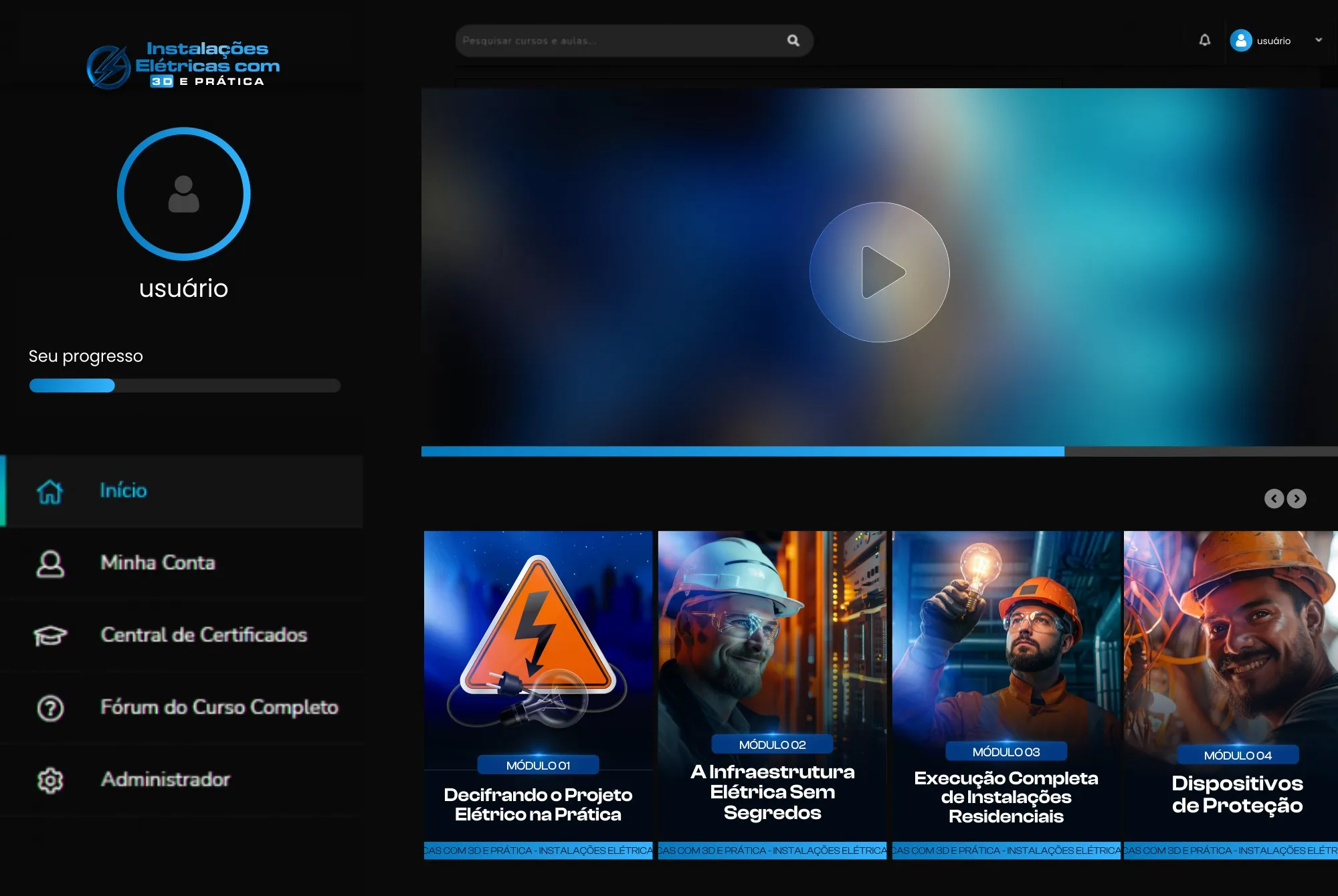The height and width of the screenshot is (896, 1338).
Task: Open Módulo 01 Decifrando o Projeto Elétrico
Action: tap(538, 695)
